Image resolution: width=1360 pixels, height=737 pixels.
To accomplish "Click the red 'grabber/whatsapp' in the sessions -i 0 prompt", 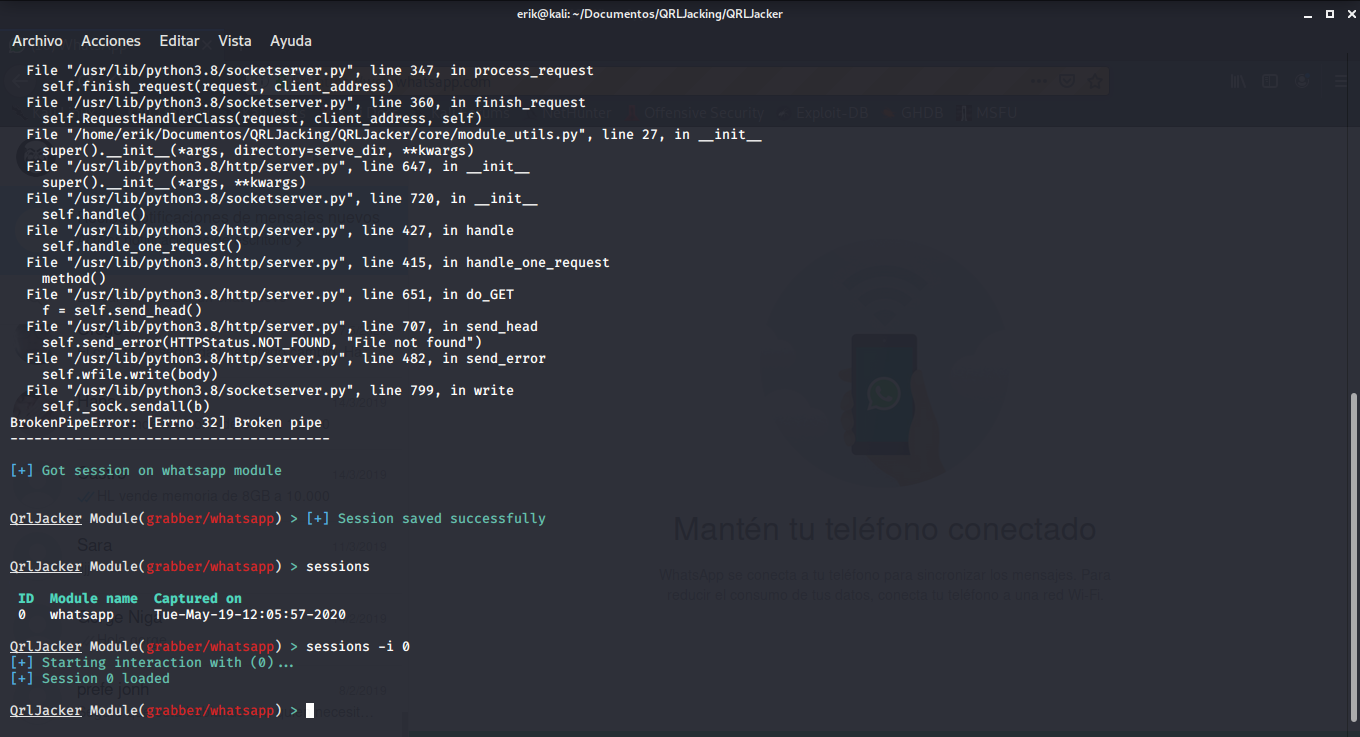I will (x=210, y=646).
